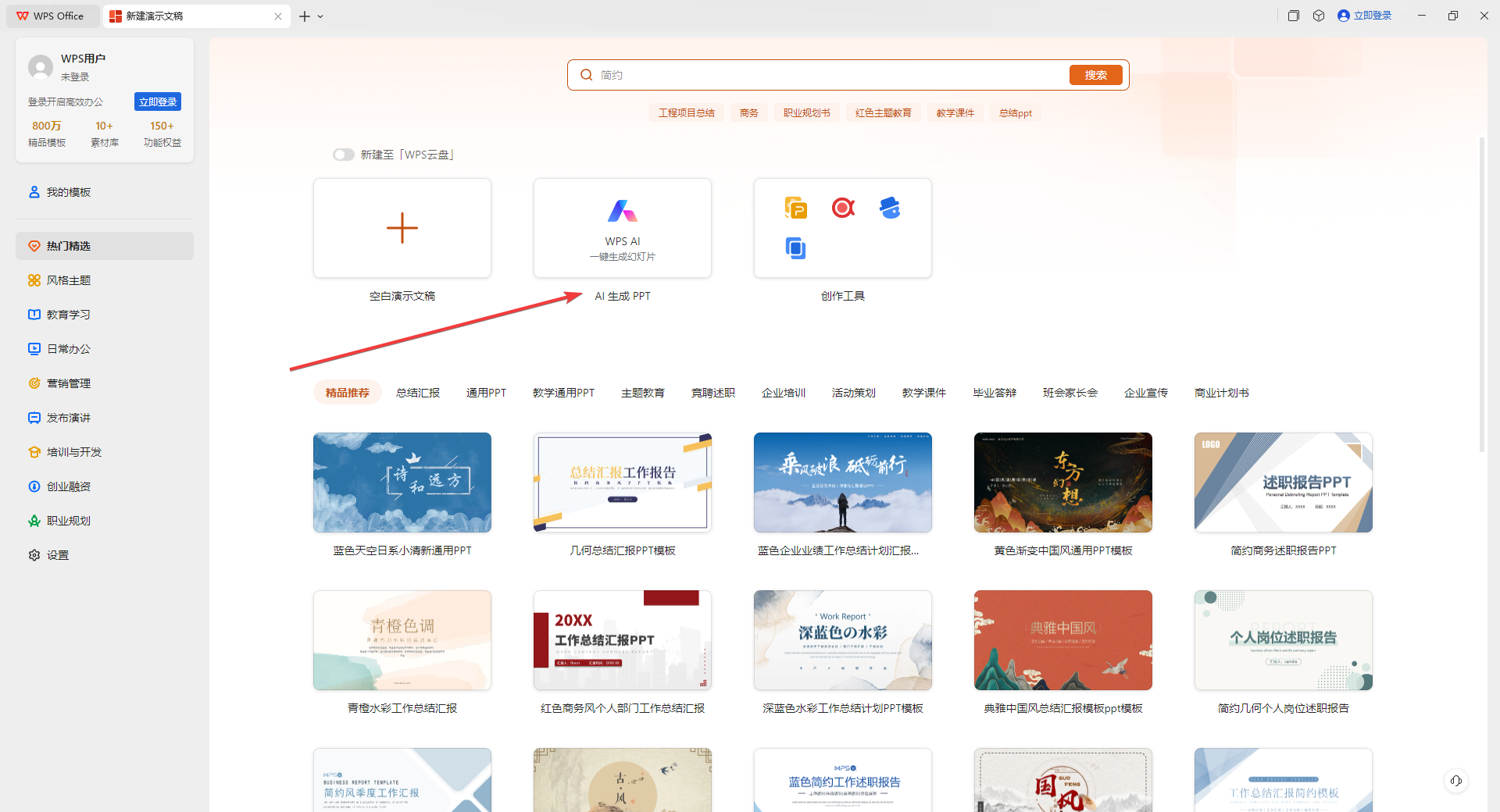Open 教育学习 in the sidebar
1500x812 pixels.
[x=69, y=314]
